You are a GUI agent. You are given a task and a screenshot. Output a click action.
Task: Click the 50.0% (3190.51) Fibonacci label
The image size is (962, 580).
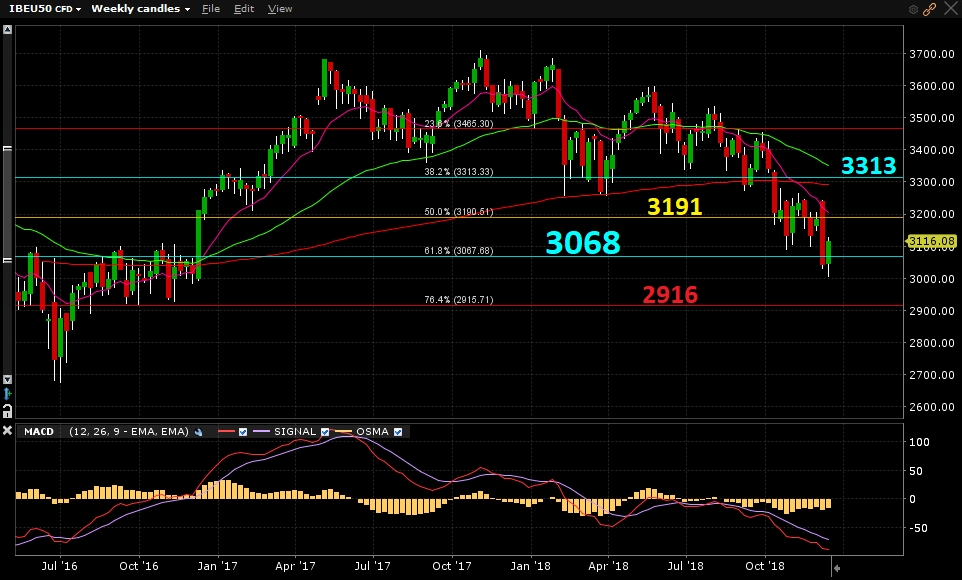click(459, 212)
